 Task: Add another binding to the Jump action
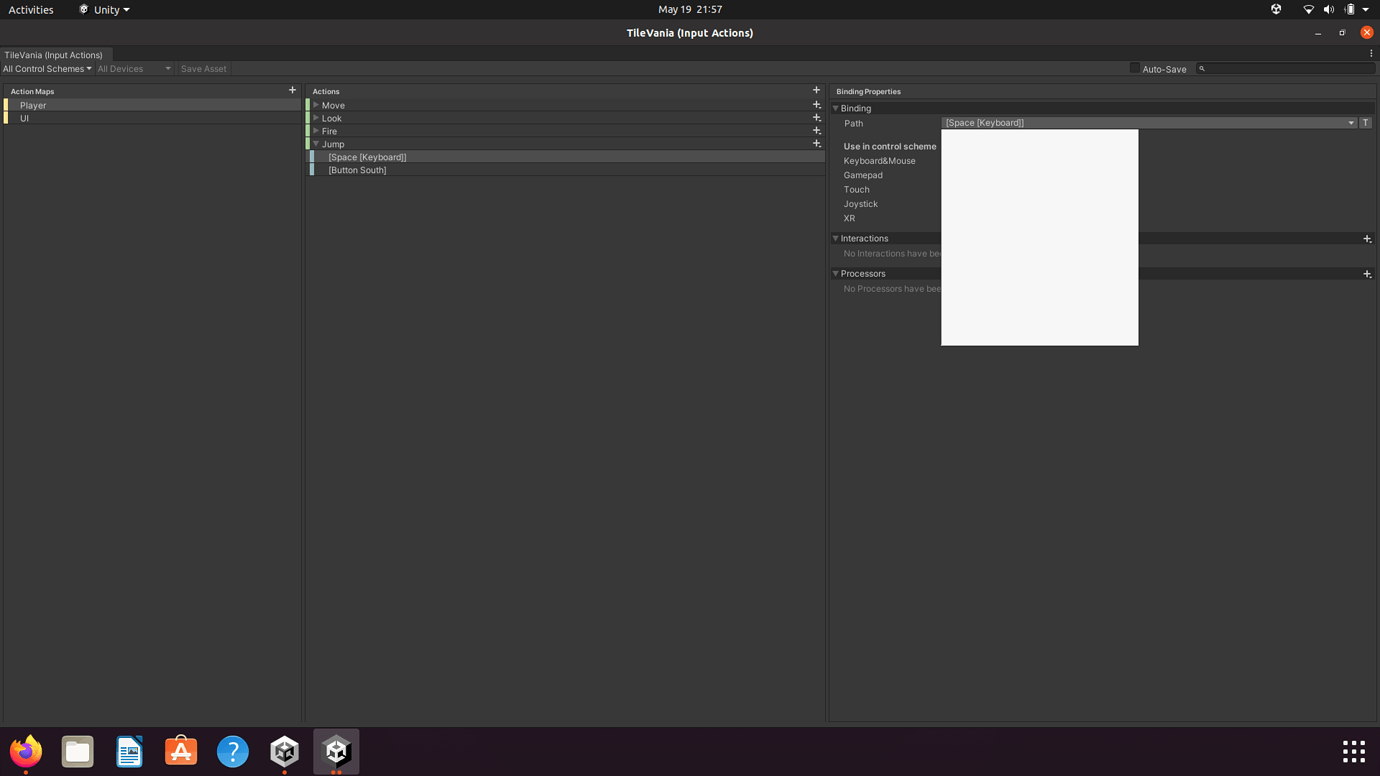pyautogui.click(x=816, y=144)
